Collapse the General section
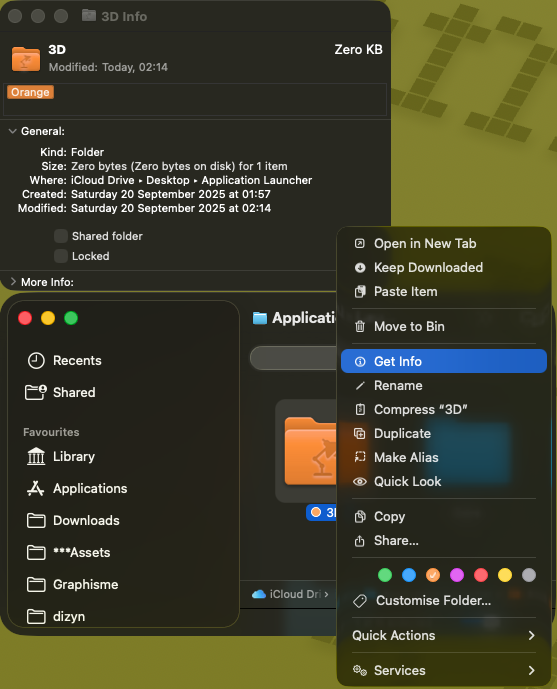557x689 pixels. point(13,131)
